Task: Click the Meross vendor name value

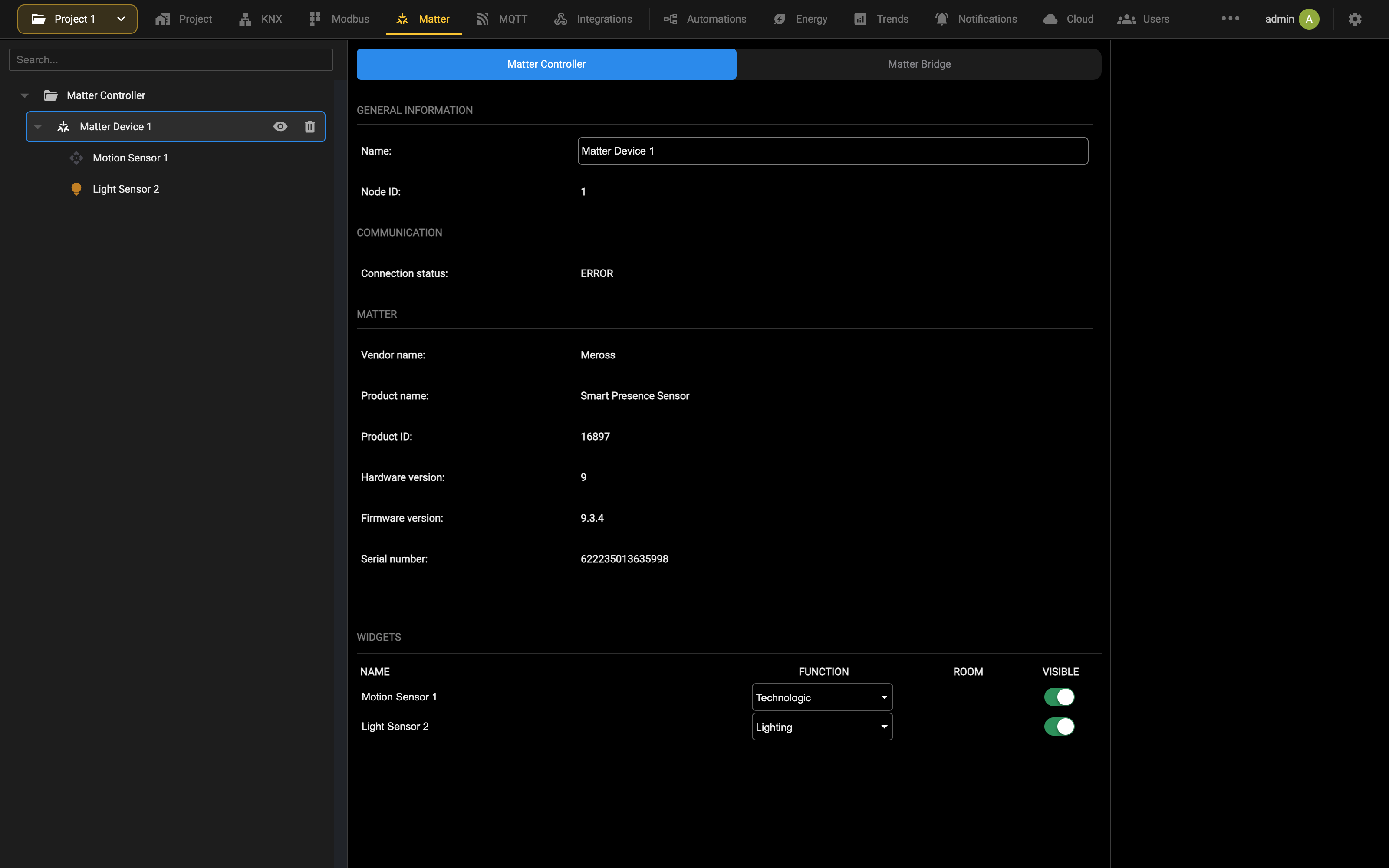Action: click(598, 355)
